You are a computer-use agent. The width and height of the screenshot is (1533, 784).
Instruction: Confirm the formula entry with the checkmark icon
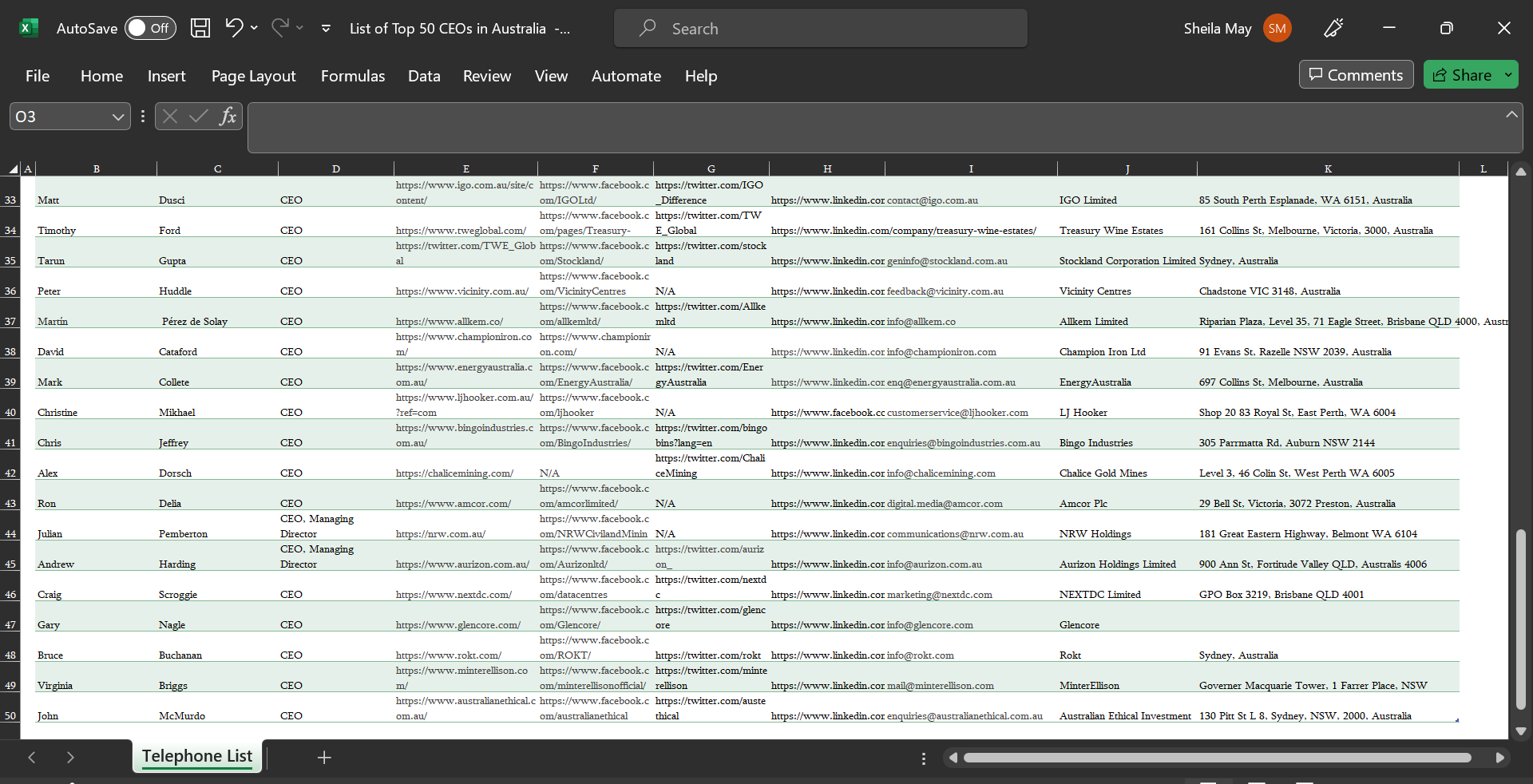199,117
